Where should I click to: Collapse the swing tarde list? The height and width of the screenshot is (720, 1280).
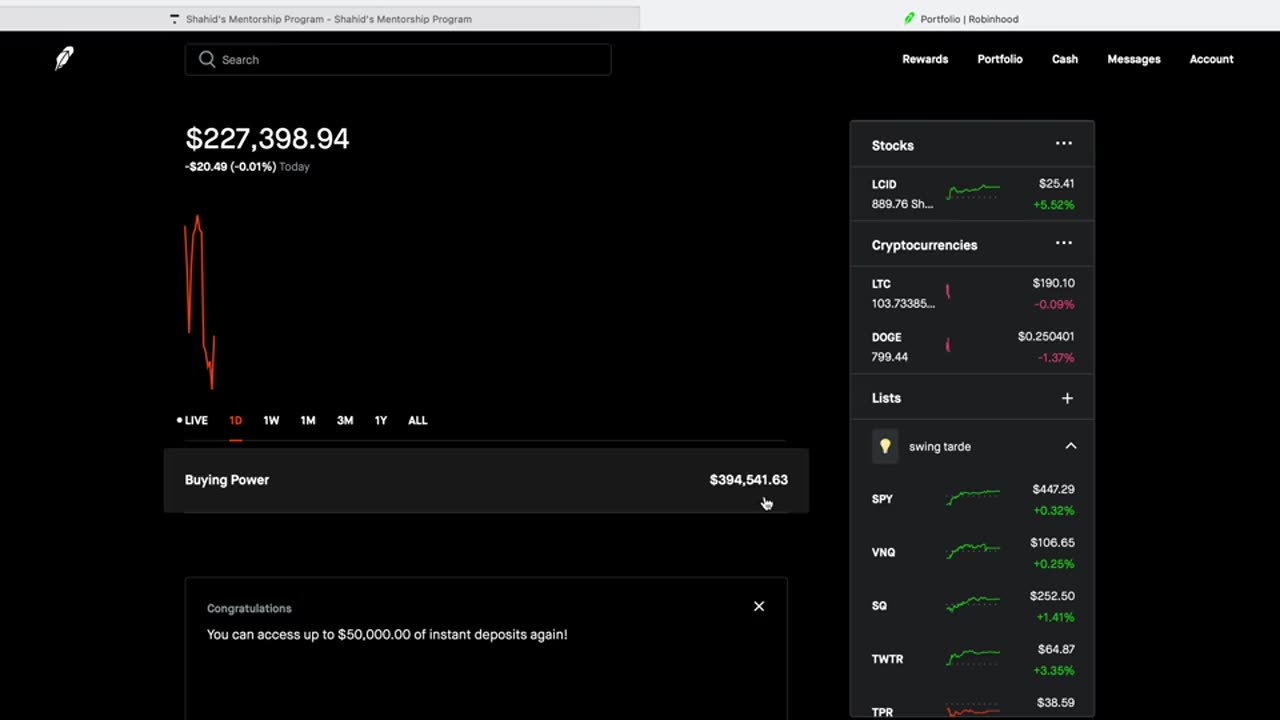pos(1071,446)
